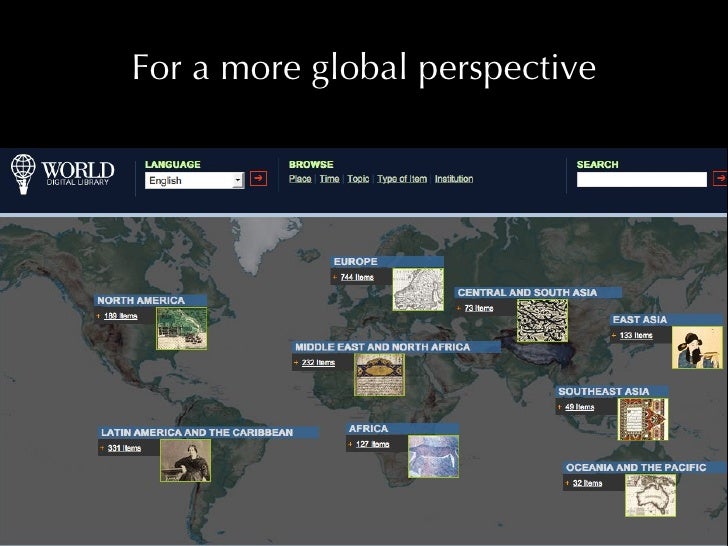728x546 pixels.
Task: Click the plus icon beside 127 Items
Action: click(x=350, y=444)
